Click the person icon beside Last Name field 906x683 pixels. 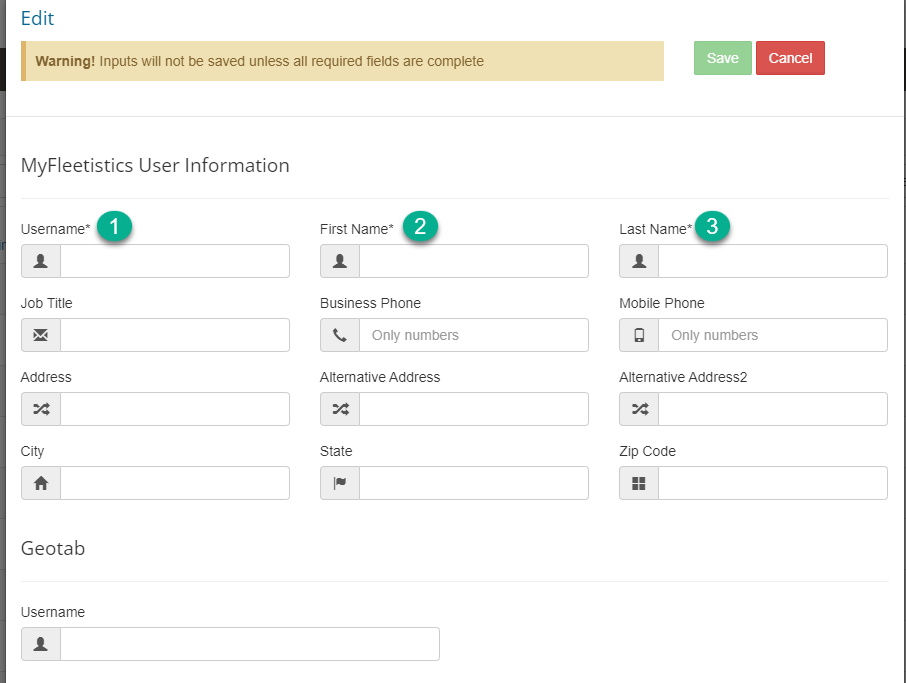click(639, 261)
